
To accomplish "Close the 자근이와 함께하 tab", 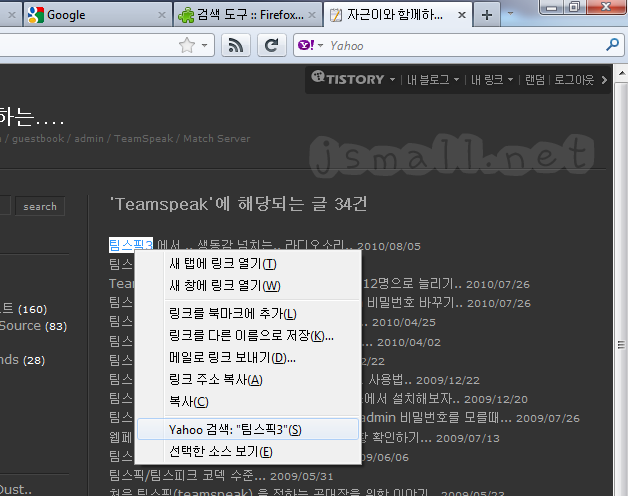I will (462, 15).
